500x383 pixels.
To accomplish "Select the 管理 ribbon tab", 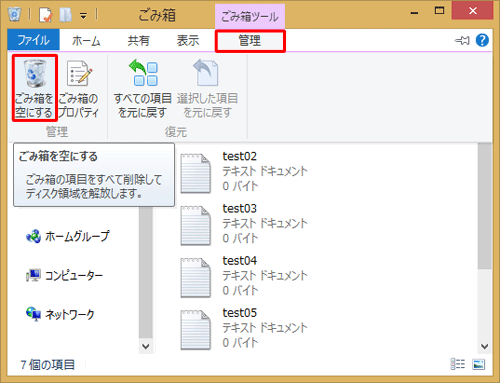I will (250, 41).
